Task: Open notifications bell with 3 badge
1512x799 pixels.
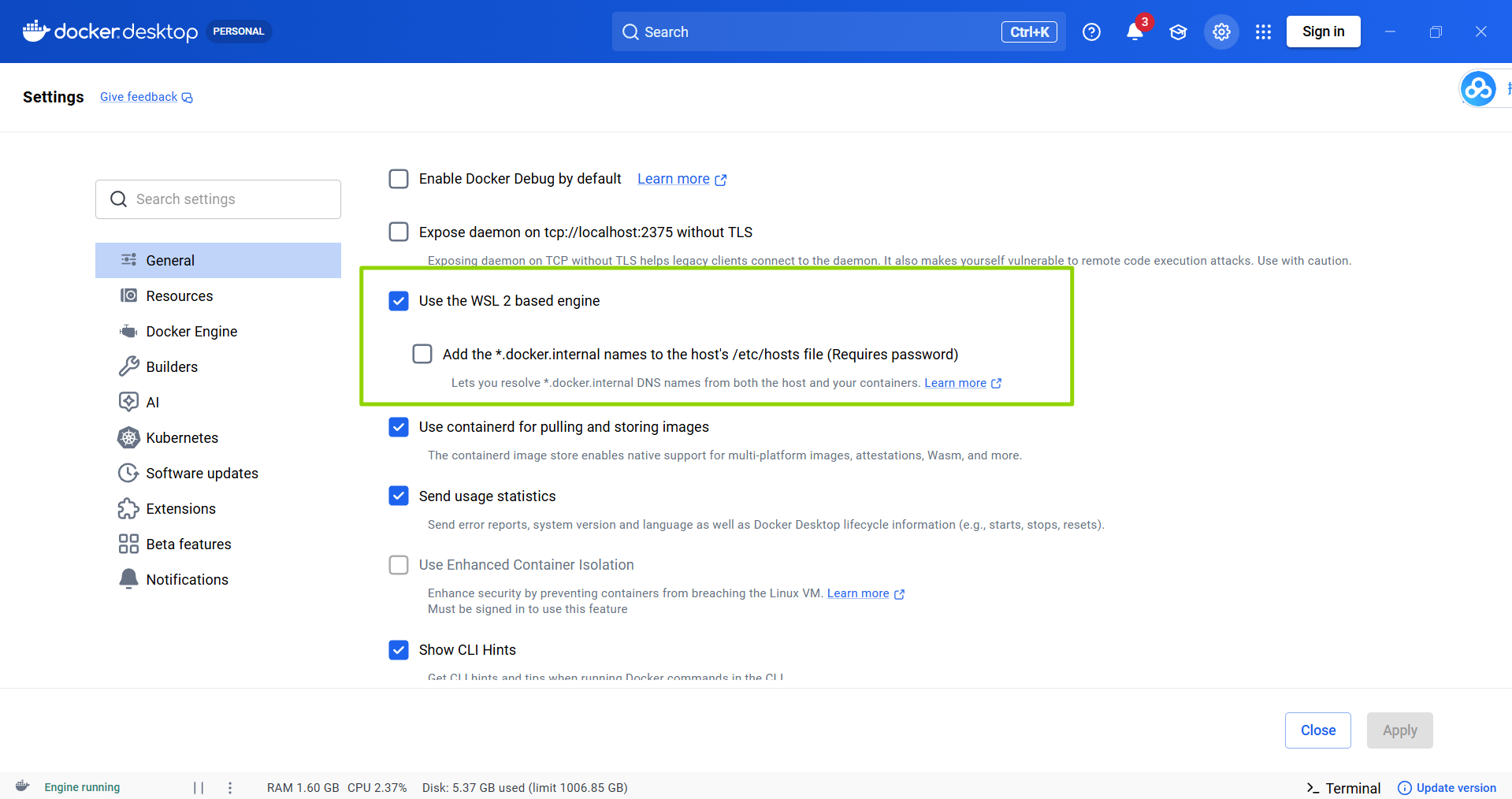Action: tap(1135, 32)
